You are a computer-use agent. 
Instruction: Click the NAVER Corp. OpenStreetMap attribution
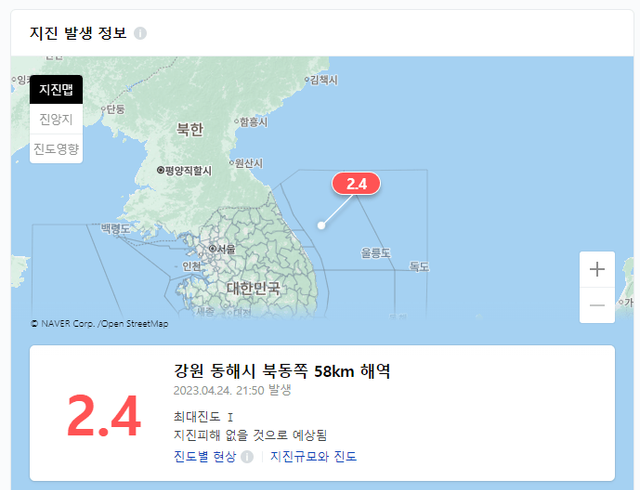tap(100, 324)
